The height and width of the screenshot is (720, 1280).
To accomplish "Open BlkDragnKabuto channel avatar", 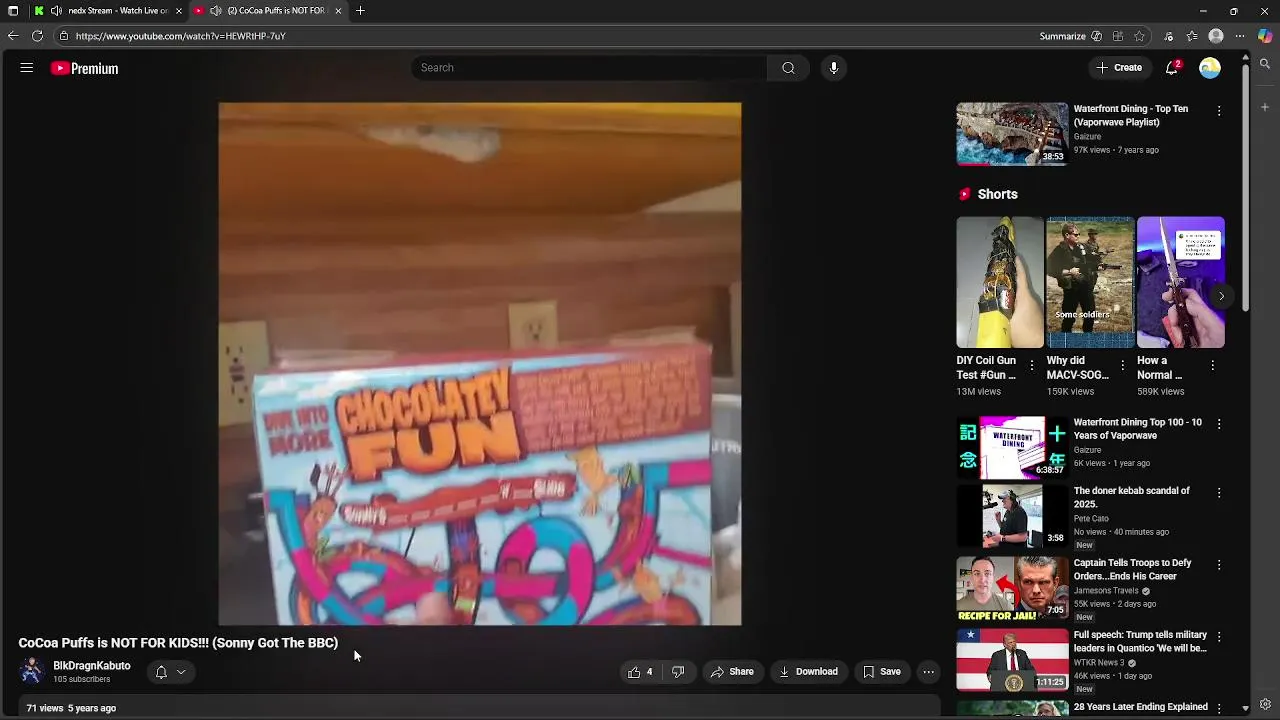I will point(33,671).
